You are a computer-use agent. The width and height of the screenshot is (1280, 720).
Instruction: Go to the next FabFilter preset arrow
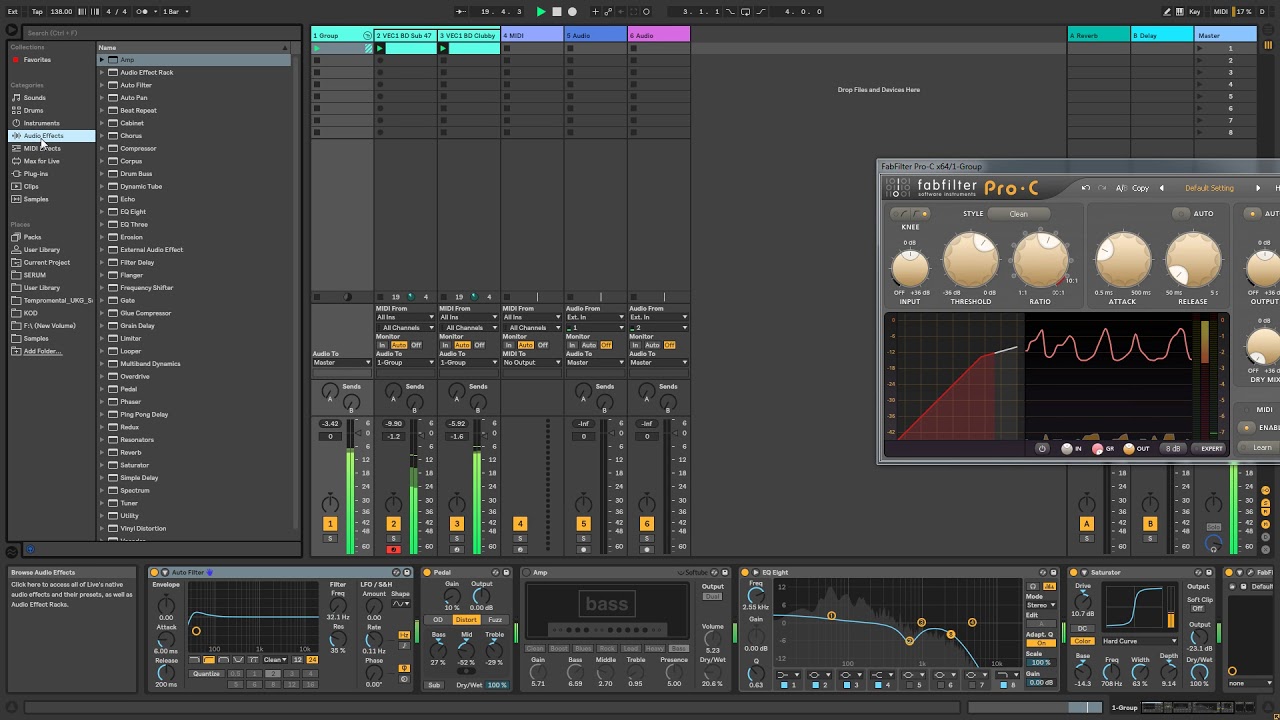[x=1258, y=188]
